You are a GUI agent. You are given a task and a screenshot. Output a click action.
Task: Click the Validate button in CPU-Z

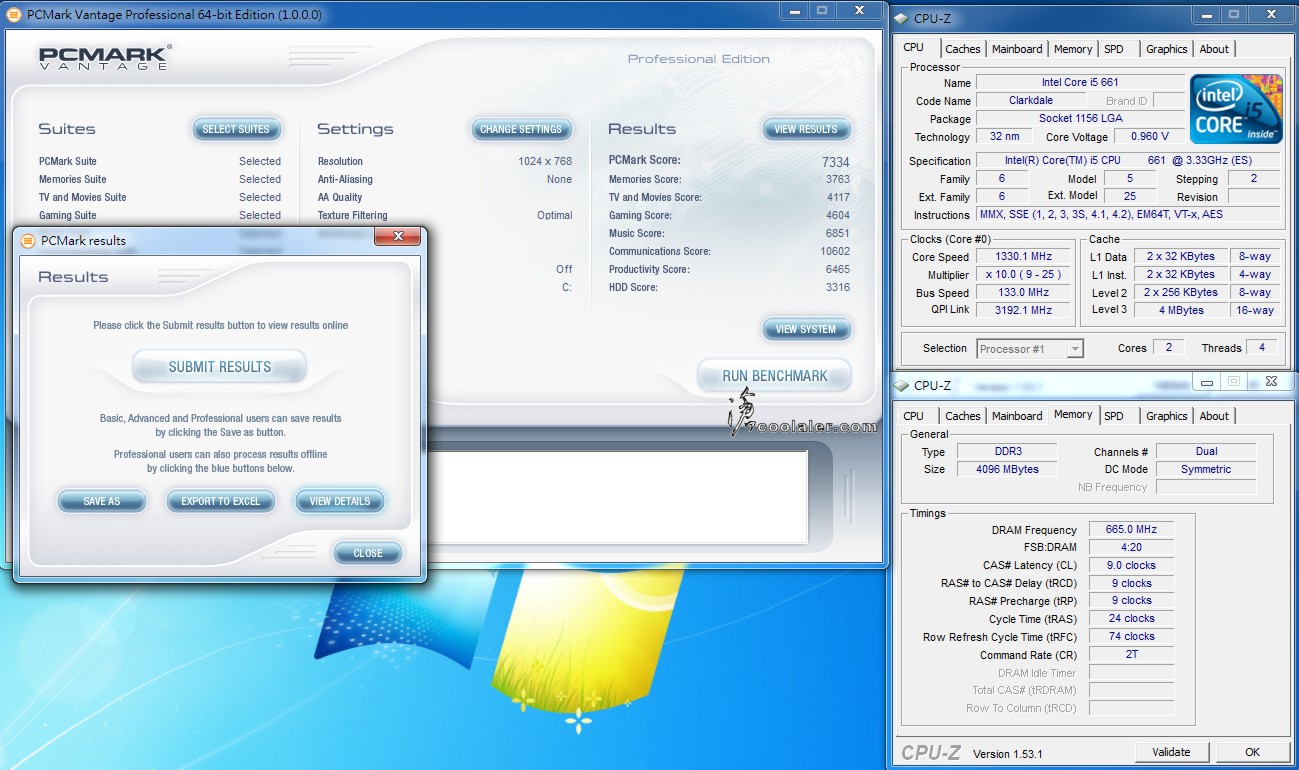1171,752
